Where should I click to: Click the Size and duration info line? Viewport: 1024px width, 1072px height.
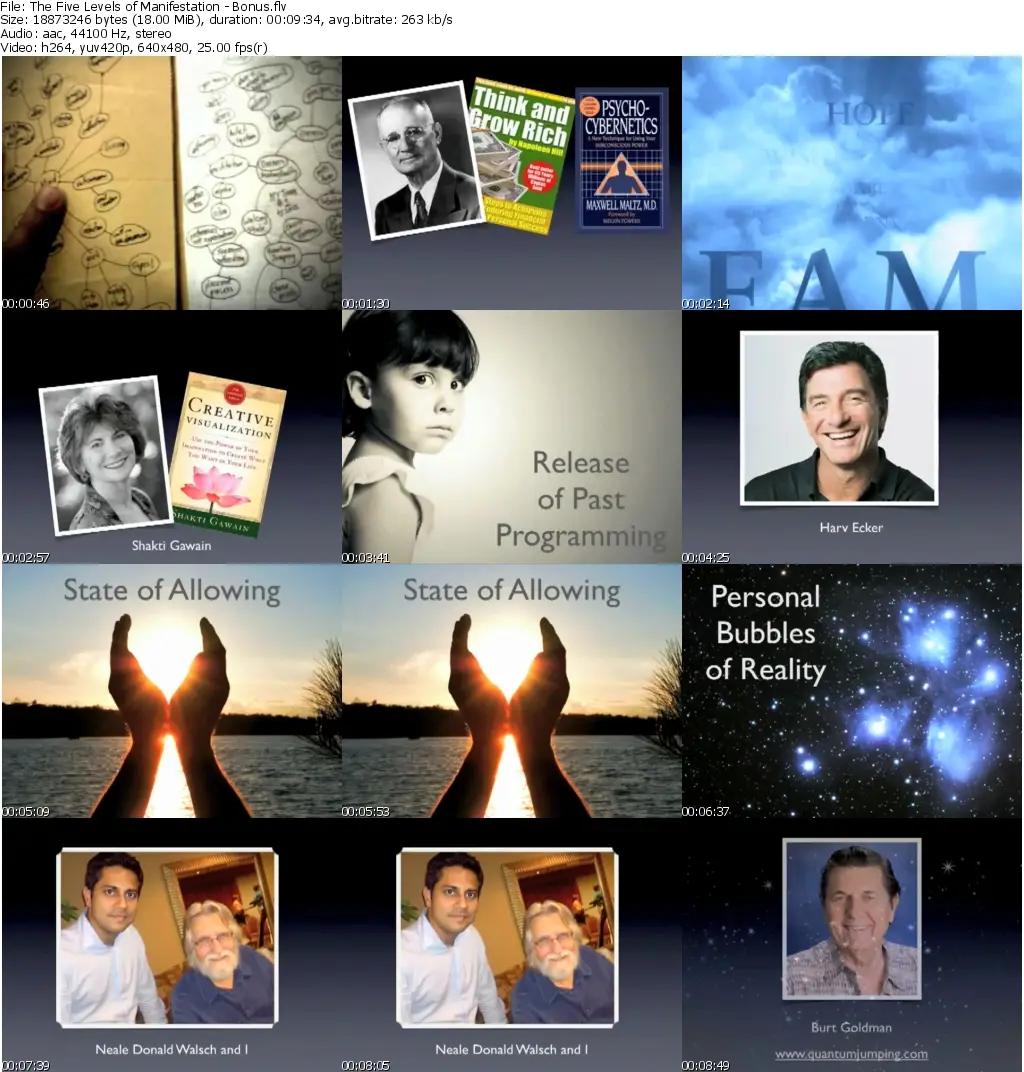[x=226, y=20]
